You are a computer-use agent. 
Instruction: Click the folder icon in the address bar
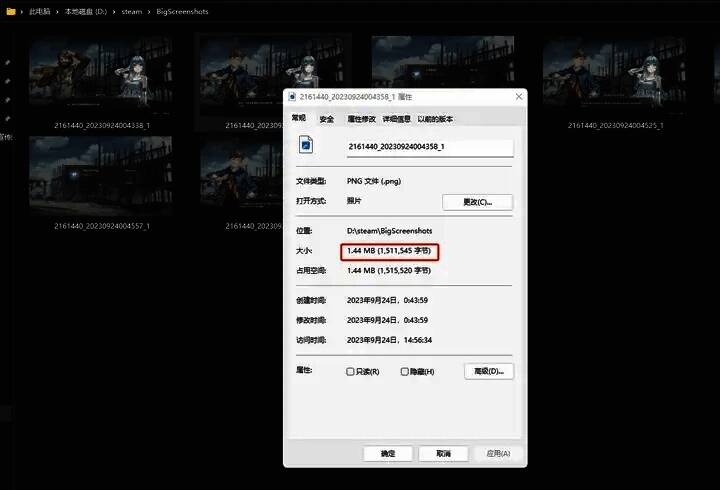(x=10, y=11)
